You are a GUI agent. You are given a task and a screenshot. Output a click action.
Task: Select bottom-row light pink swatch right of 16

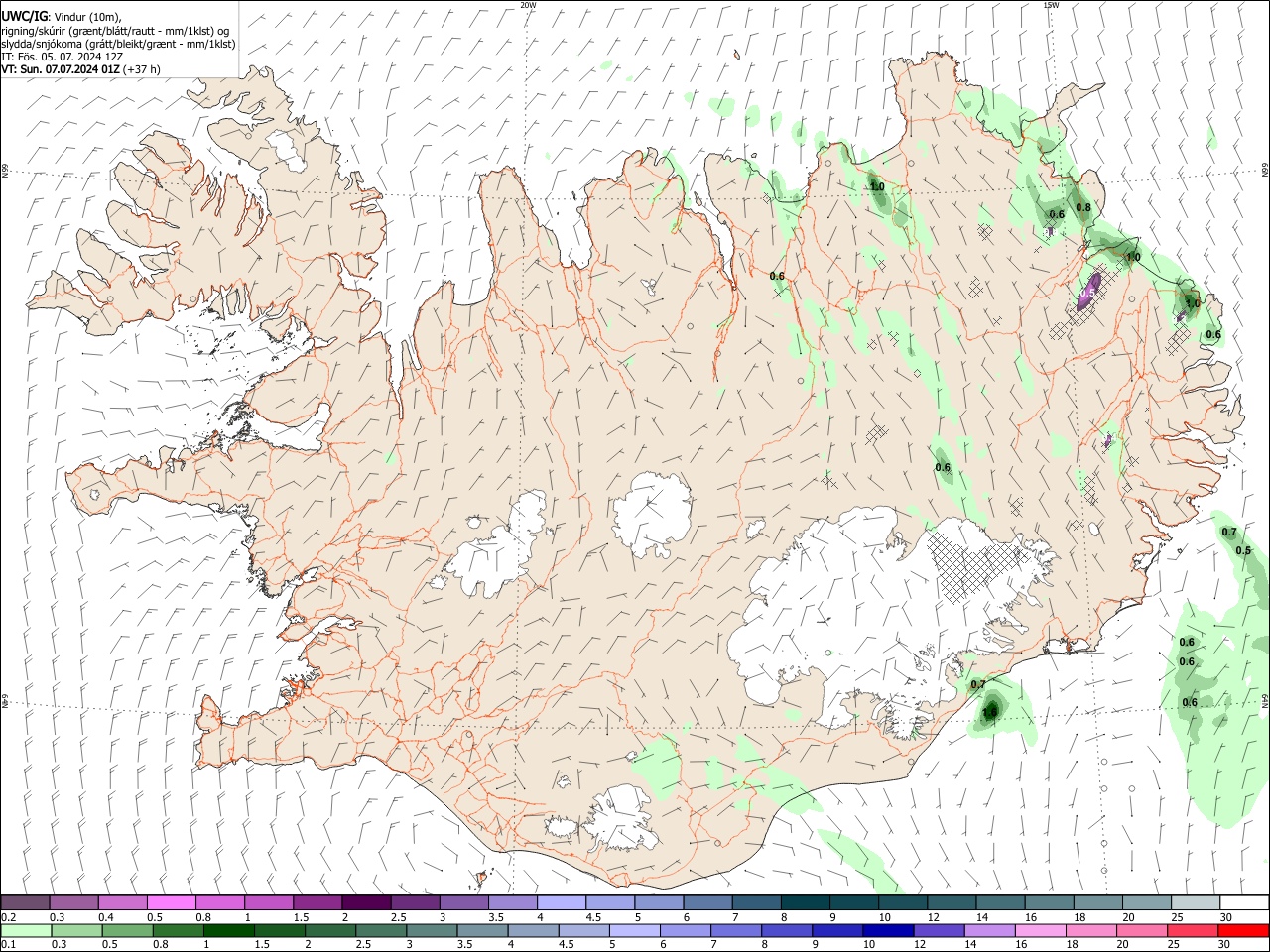tap(1040, 930)
